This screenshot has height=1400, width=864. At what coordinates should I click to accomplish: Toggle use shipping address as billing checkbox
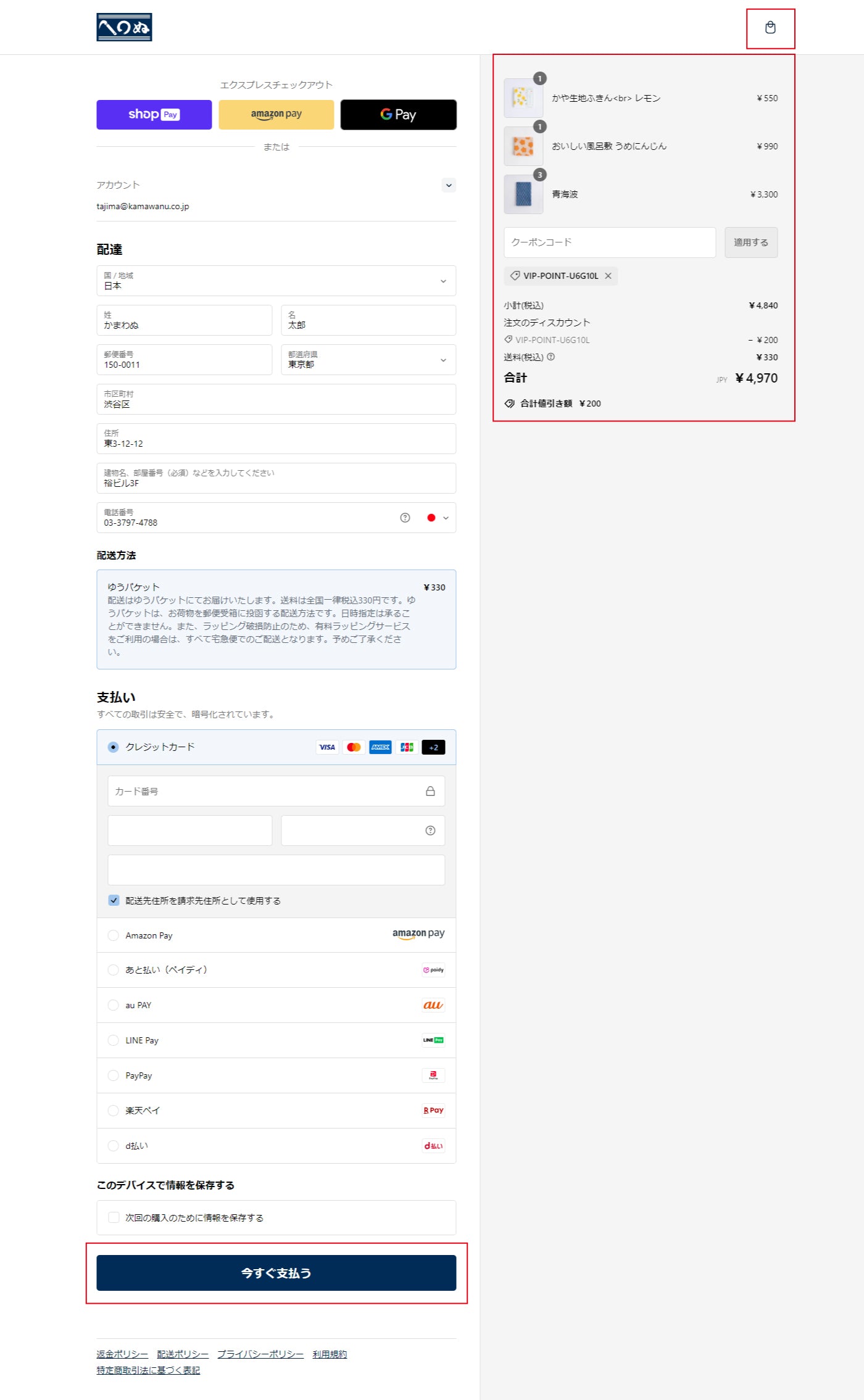[x=114, y=900]
